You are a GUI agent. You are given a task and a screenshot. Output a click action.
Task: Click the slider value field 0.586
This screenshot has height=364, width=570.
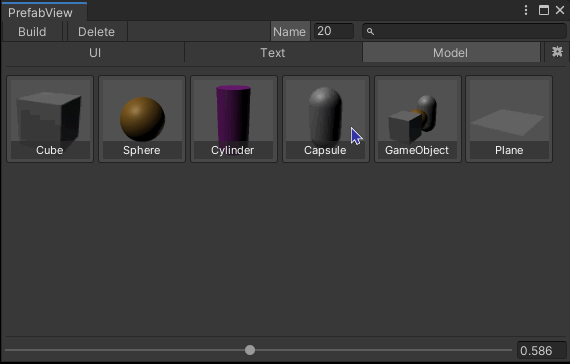[542, 351]
